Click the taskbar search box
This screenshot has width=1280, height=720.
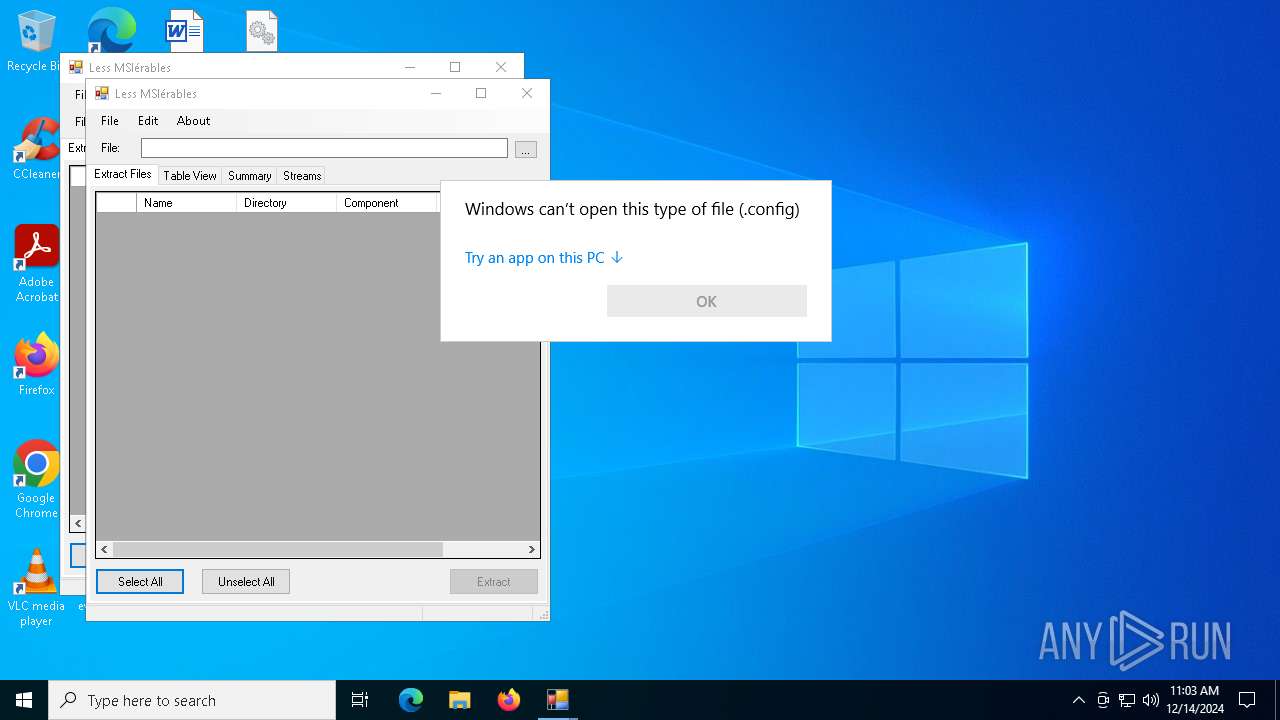point(192,700)
